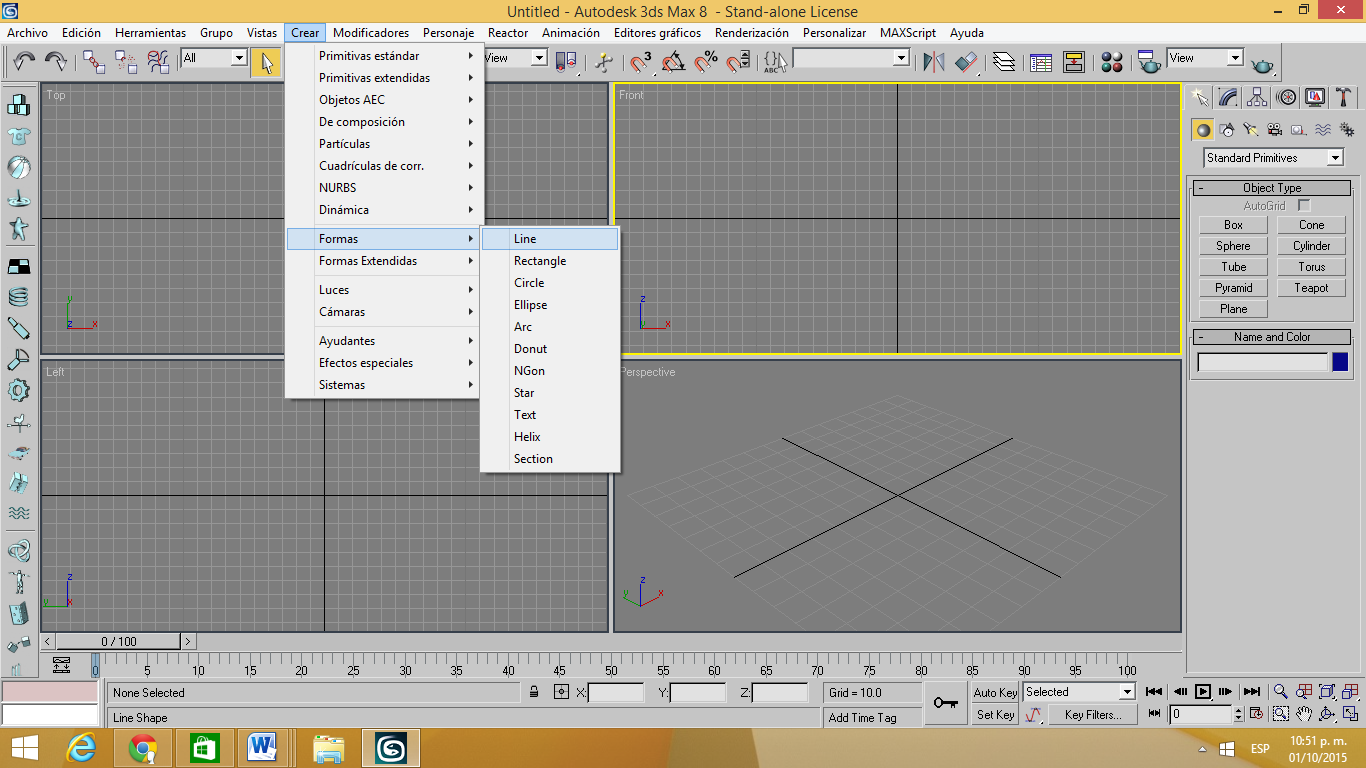
Task: Toggle the selection lock padlock icon
Action: pos(535,692)
